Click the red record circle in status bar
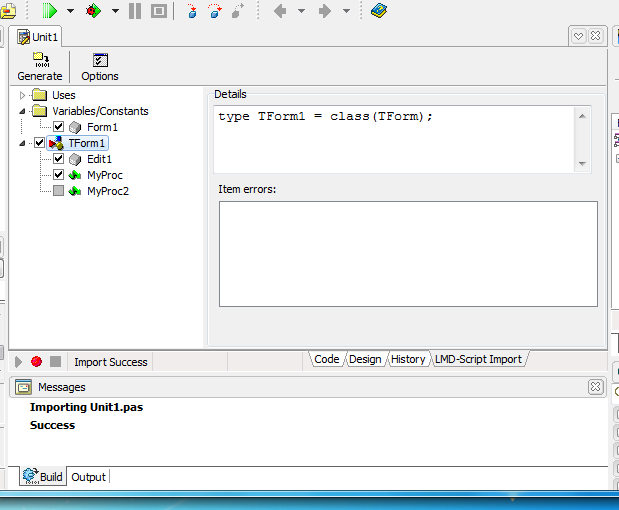This screenshot has width=619, height=510. [37, 362]
